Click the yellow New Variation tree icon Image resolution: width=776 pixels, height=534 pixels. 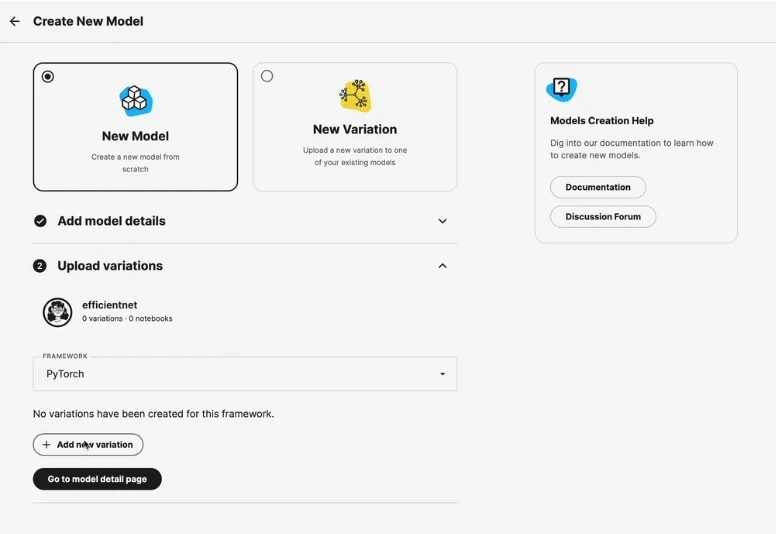(x=355, y=96)
